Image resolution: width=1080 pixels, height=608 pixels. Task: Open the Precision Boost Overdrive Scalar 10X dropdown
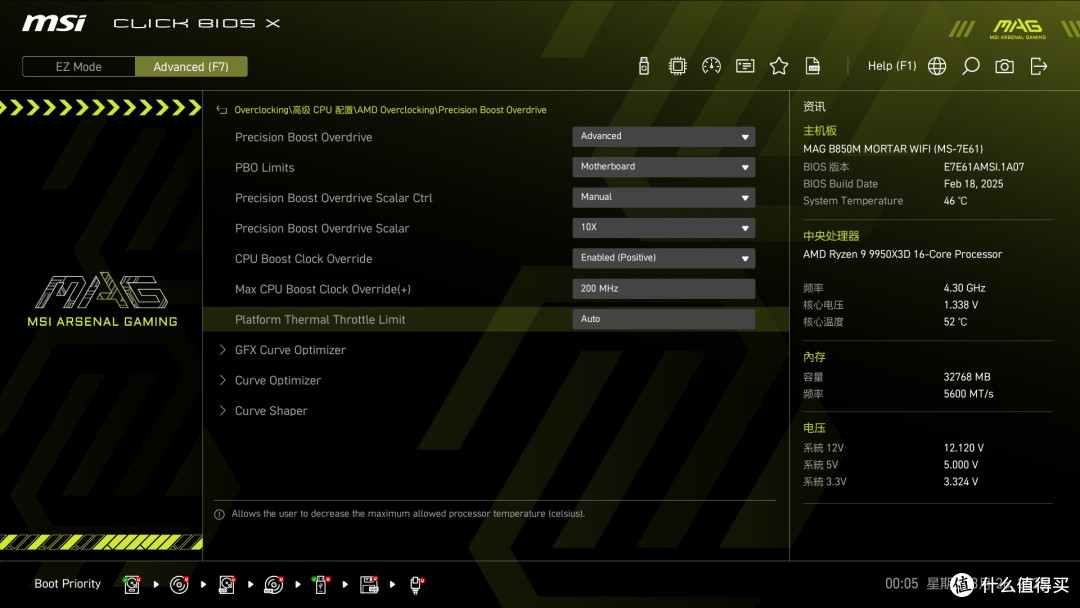tap(663, 227)
